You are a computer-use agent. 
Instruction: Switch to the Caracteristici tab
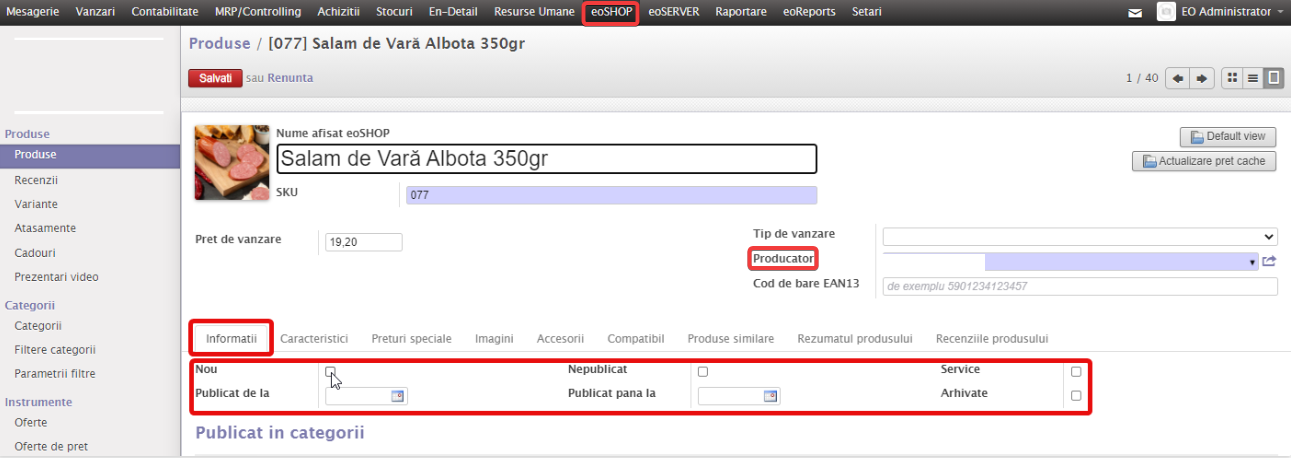coord(314,339)
